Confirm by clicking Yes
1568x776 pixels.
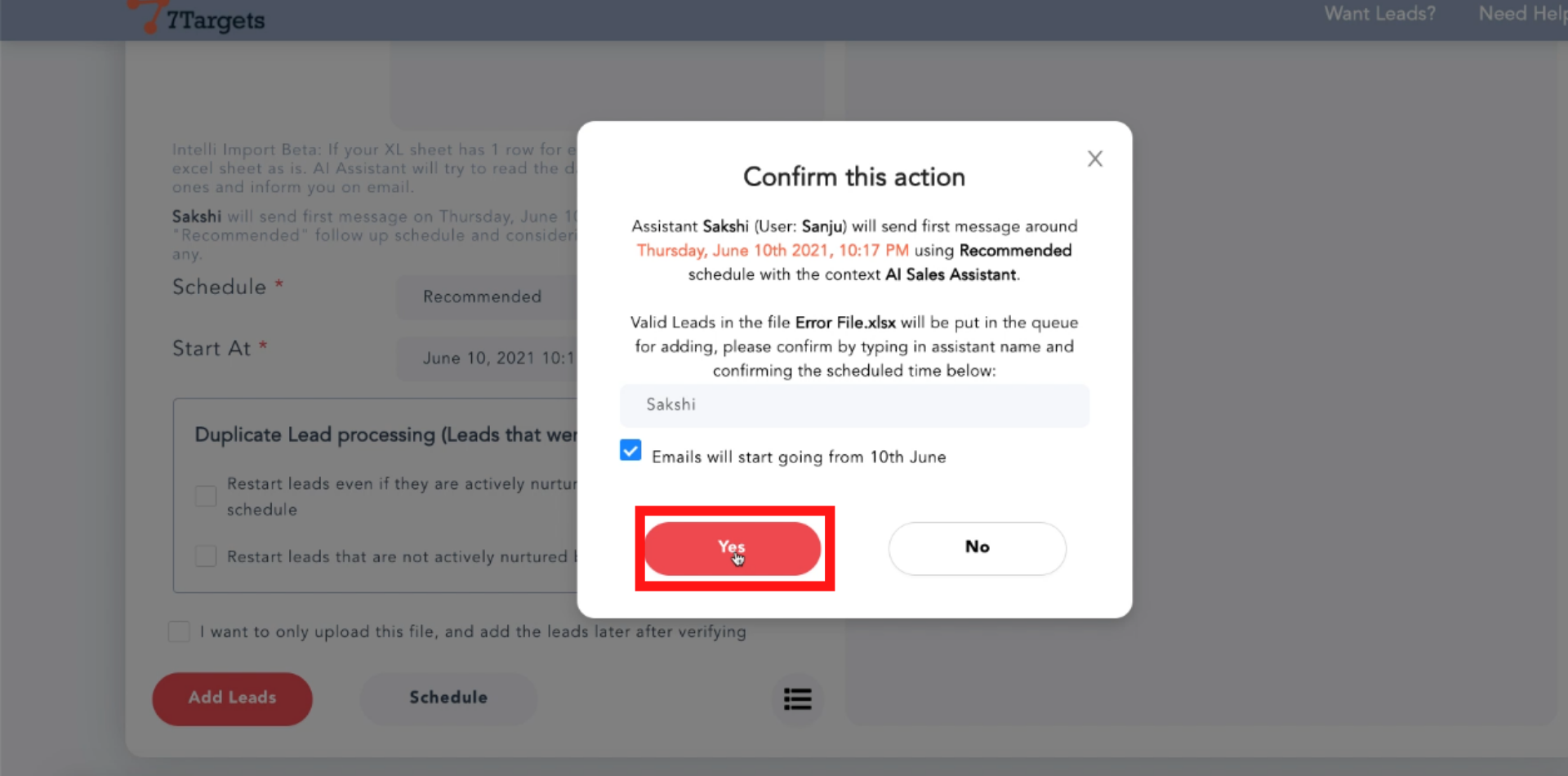[733, 548]
